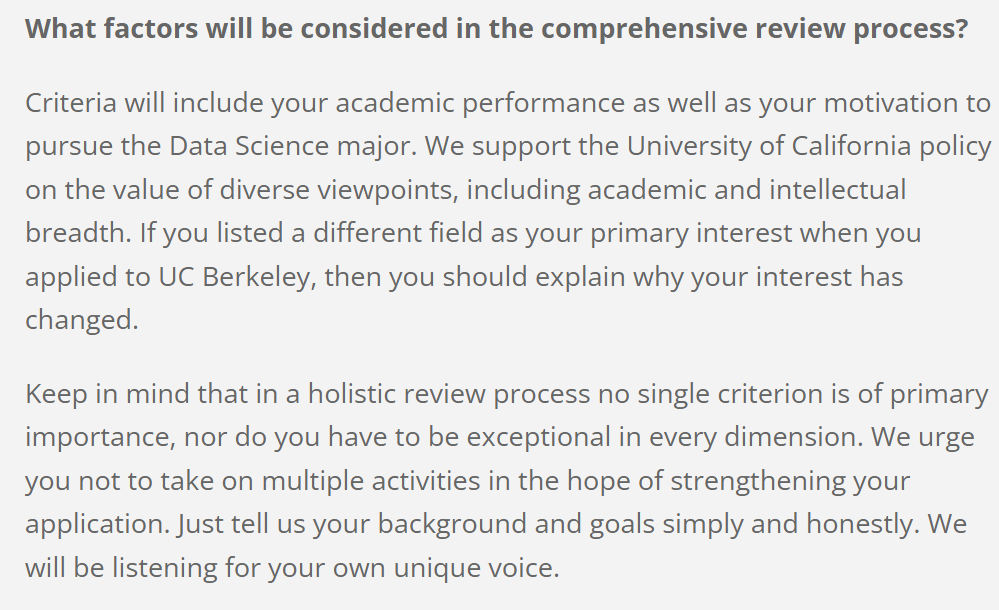Click the word changed ending first paragraph
Screen dimensions: 999x610
[x=82, y=319]
